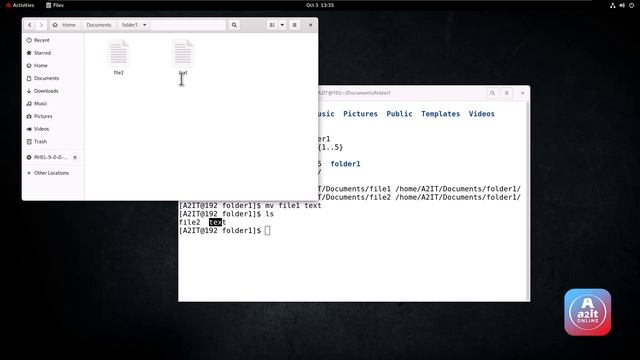Open power icon in top bar

631,5
